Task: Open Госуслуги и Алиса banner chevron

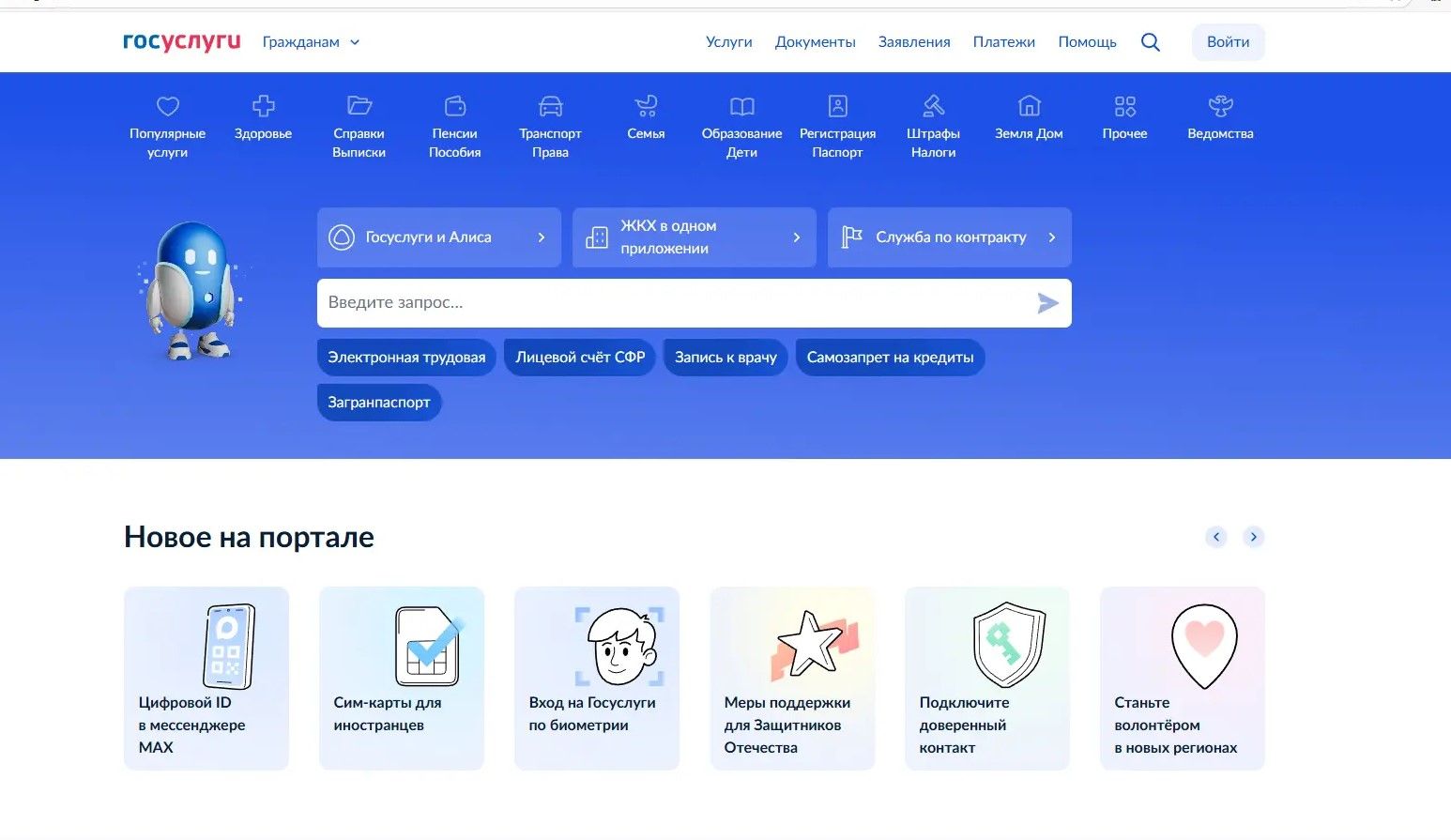Action: [542, 237]
